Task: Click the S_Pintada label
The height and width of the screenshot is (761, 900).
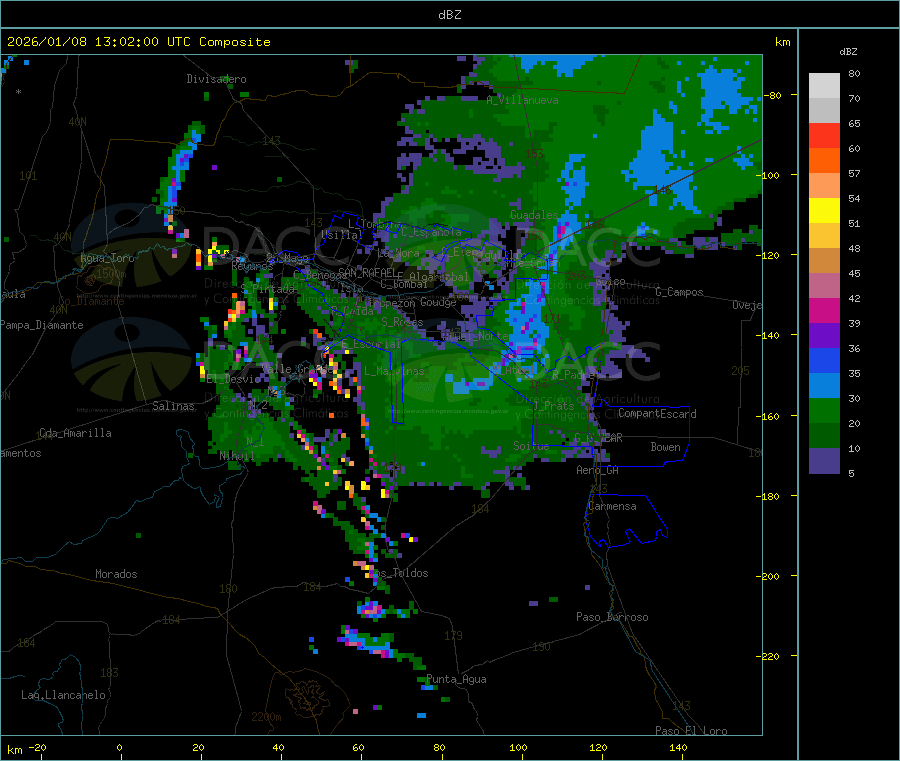Action: (x=268, y=289)
